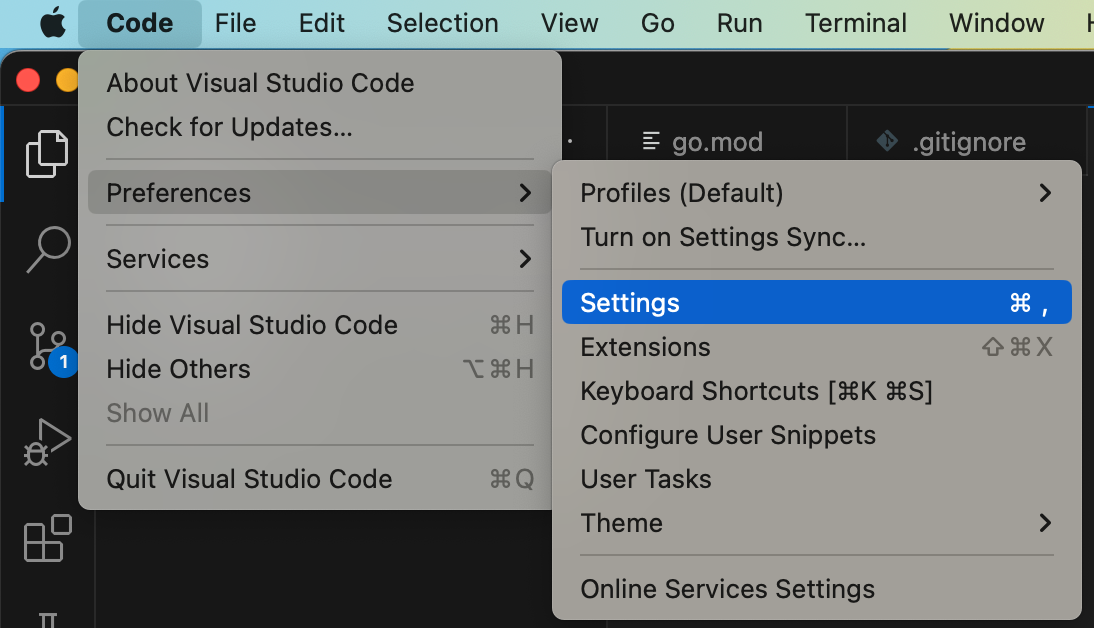
Task: Switch to the go.mod editor tab
Action: click(x=717, y=142)
